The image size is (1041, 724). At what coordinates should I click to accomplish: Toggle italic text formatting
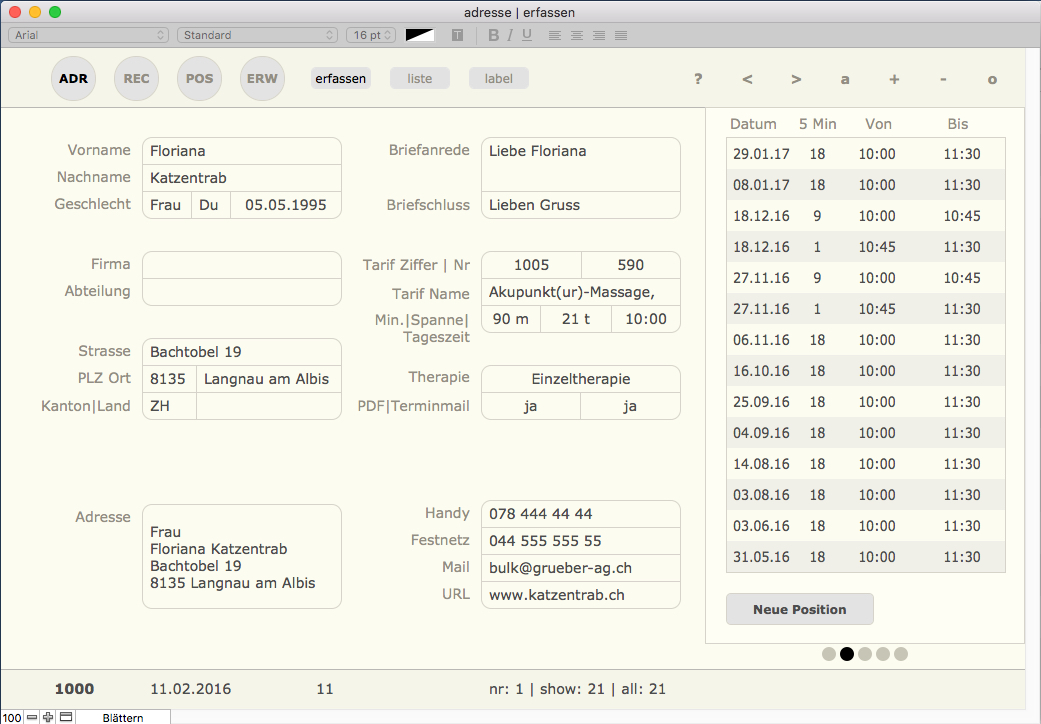point(510,35)
